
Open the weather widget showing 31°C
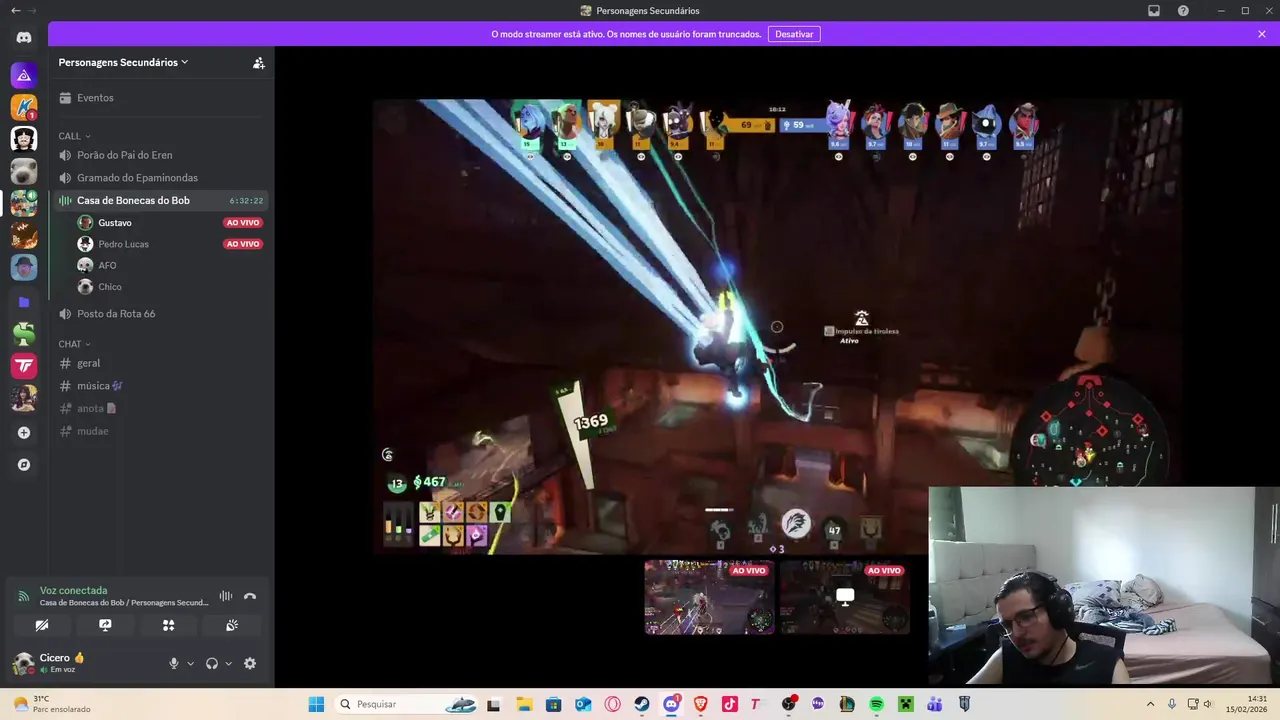pyautogui.click(x=50, y=704)
